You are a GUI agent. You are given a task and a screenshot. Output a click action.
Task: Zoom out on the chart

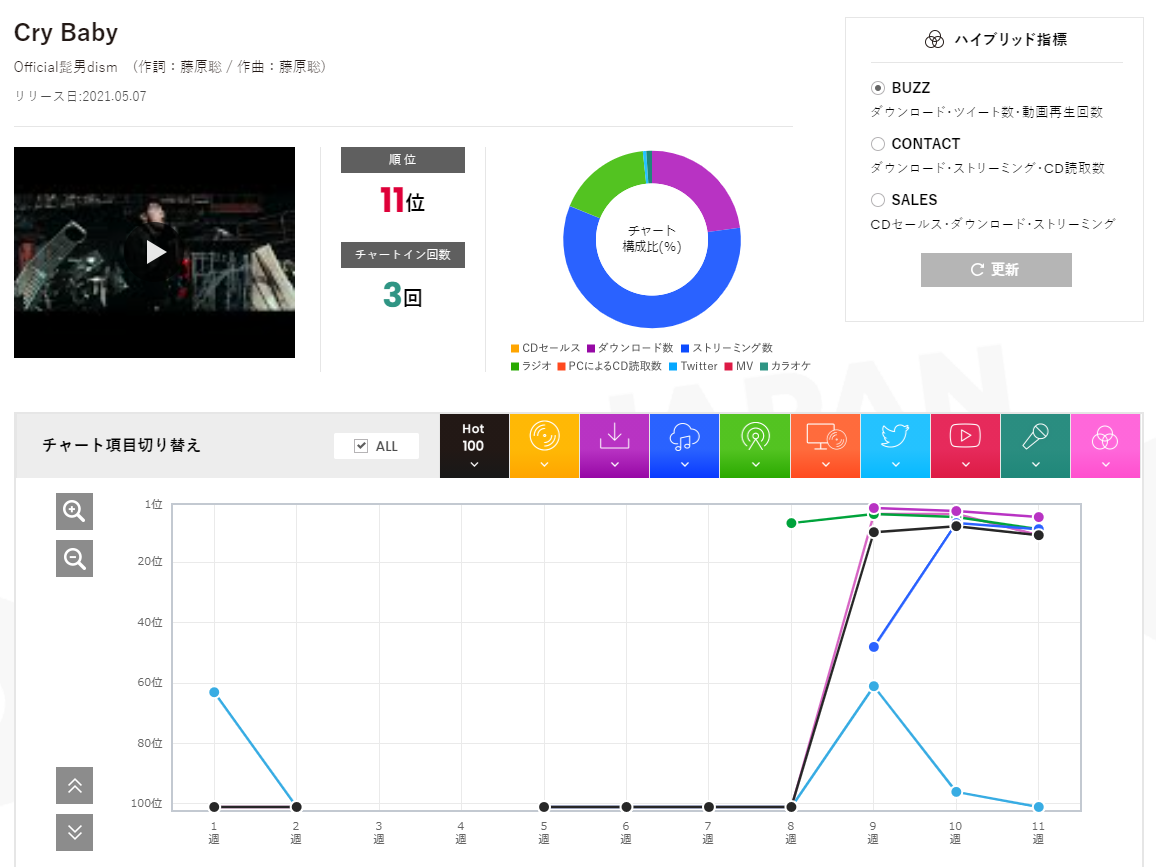point(74,558)
